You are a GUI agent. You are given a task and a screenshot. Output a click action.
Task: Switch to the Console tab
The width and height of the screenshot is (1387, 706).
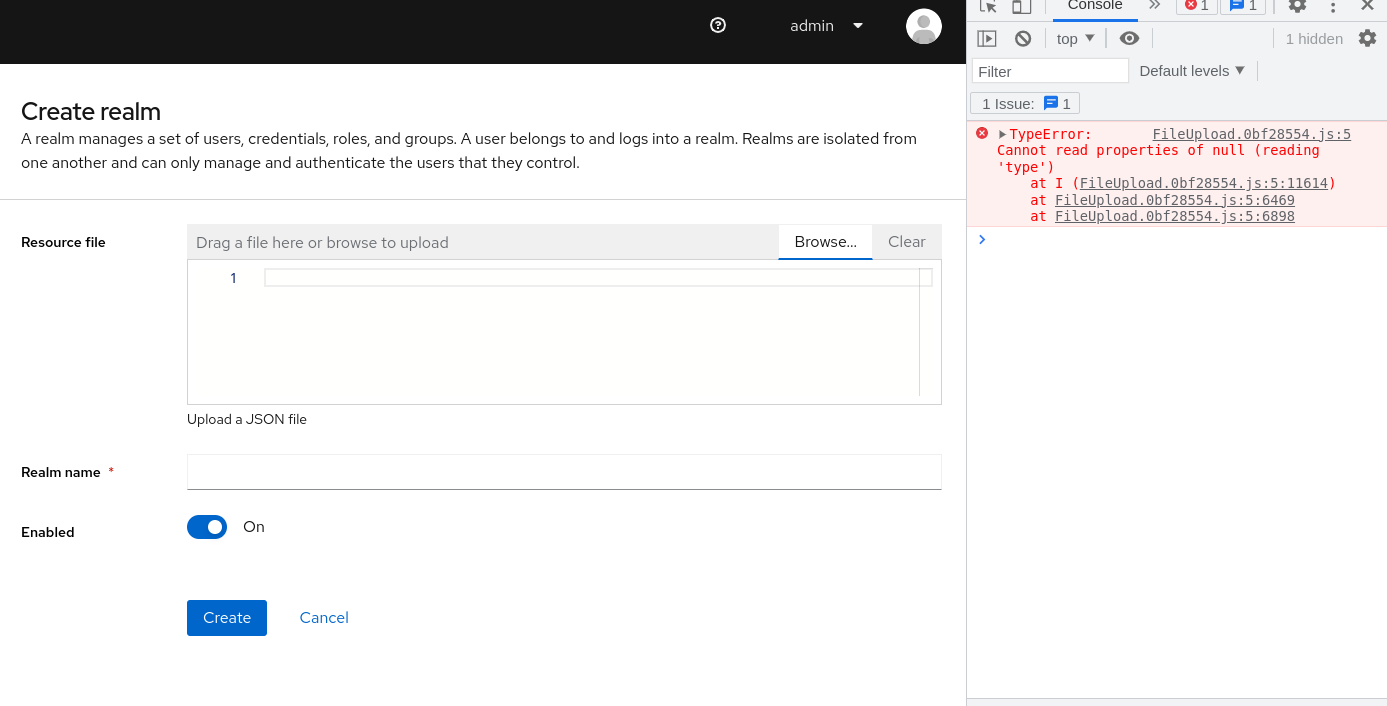coord(1094,7)
